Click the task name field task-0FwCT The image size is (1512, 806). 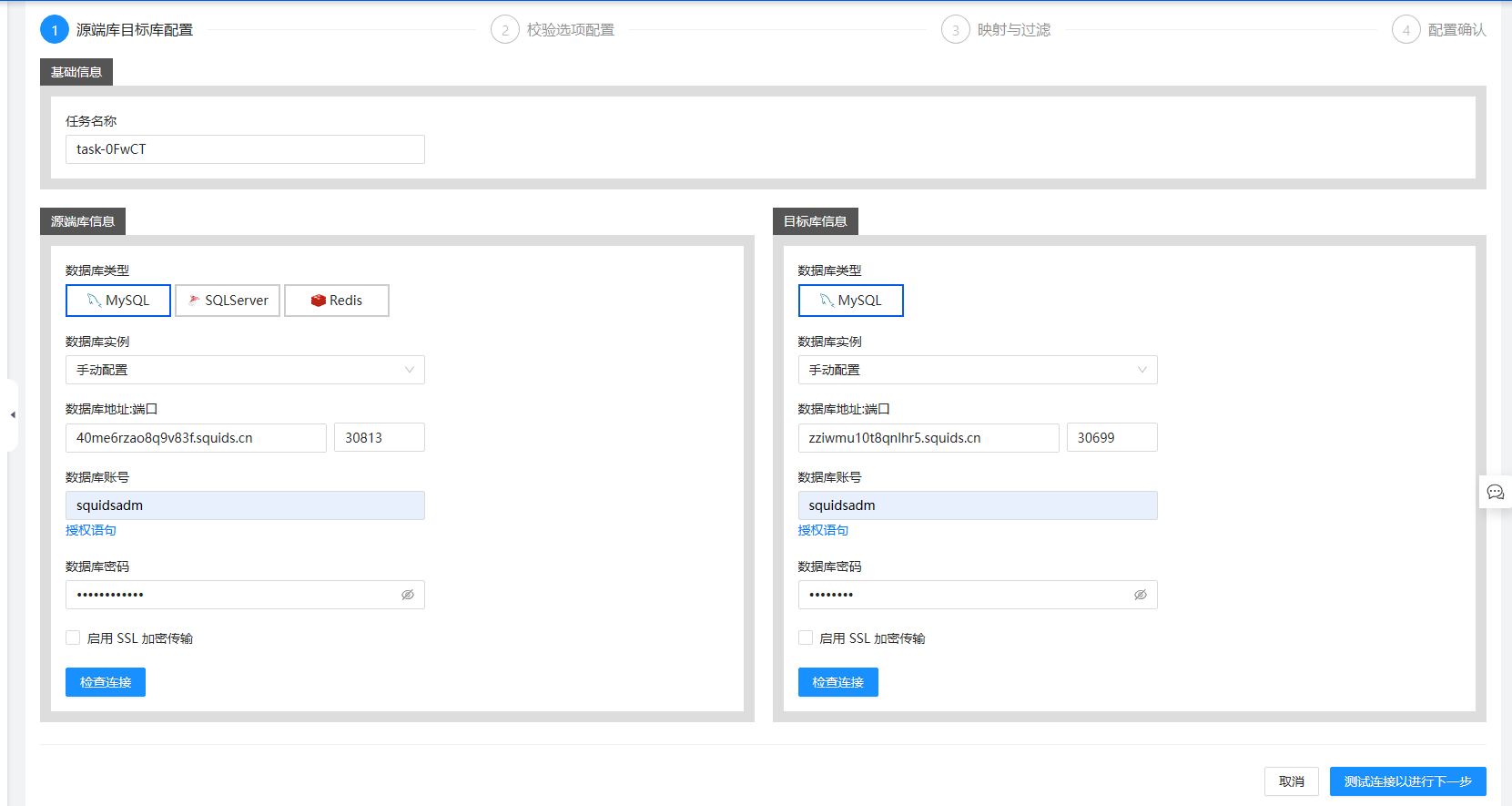(245, 149)
